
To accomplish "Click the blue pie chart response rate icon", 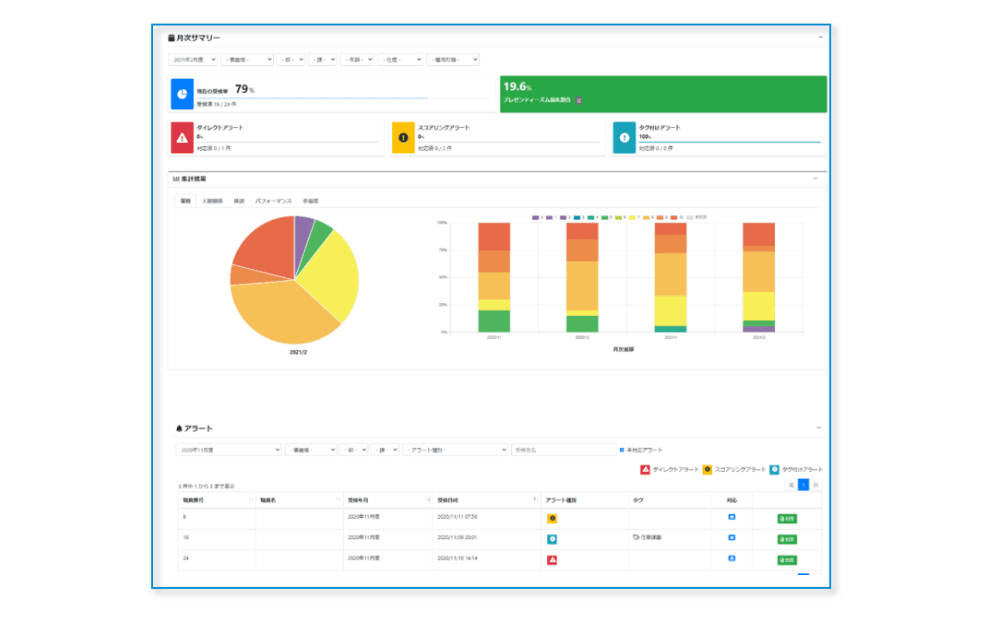I will (x=182, y=93).
